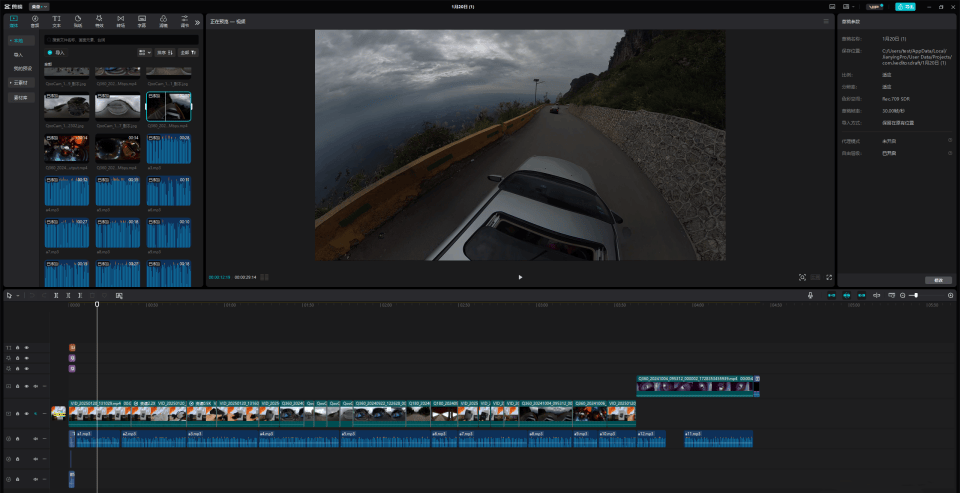The width and height of the screenshot is (960, 493).
Task: Open the Text (文本) panel tab
Action: (56, 21)
